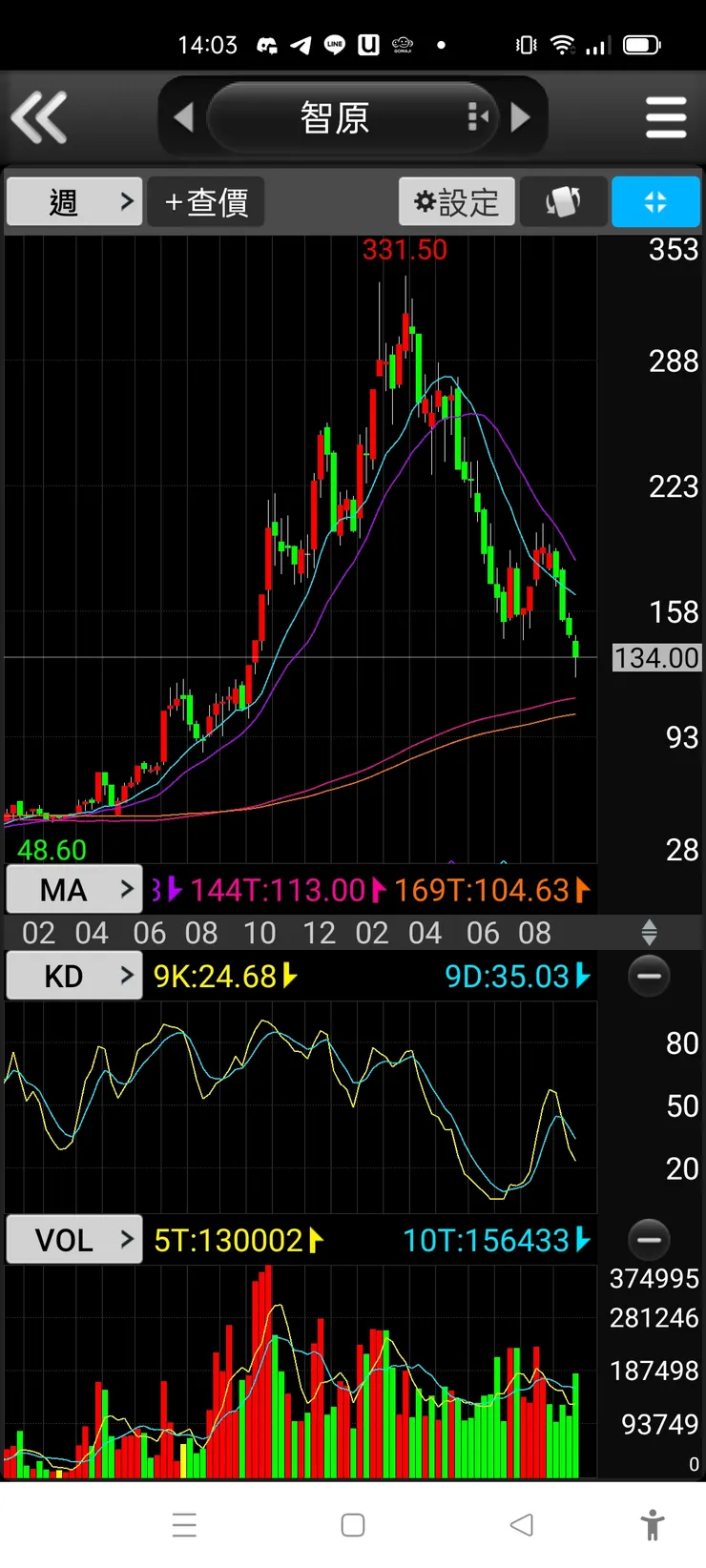Go to next stock with right arrow

(x=521, y=117)
